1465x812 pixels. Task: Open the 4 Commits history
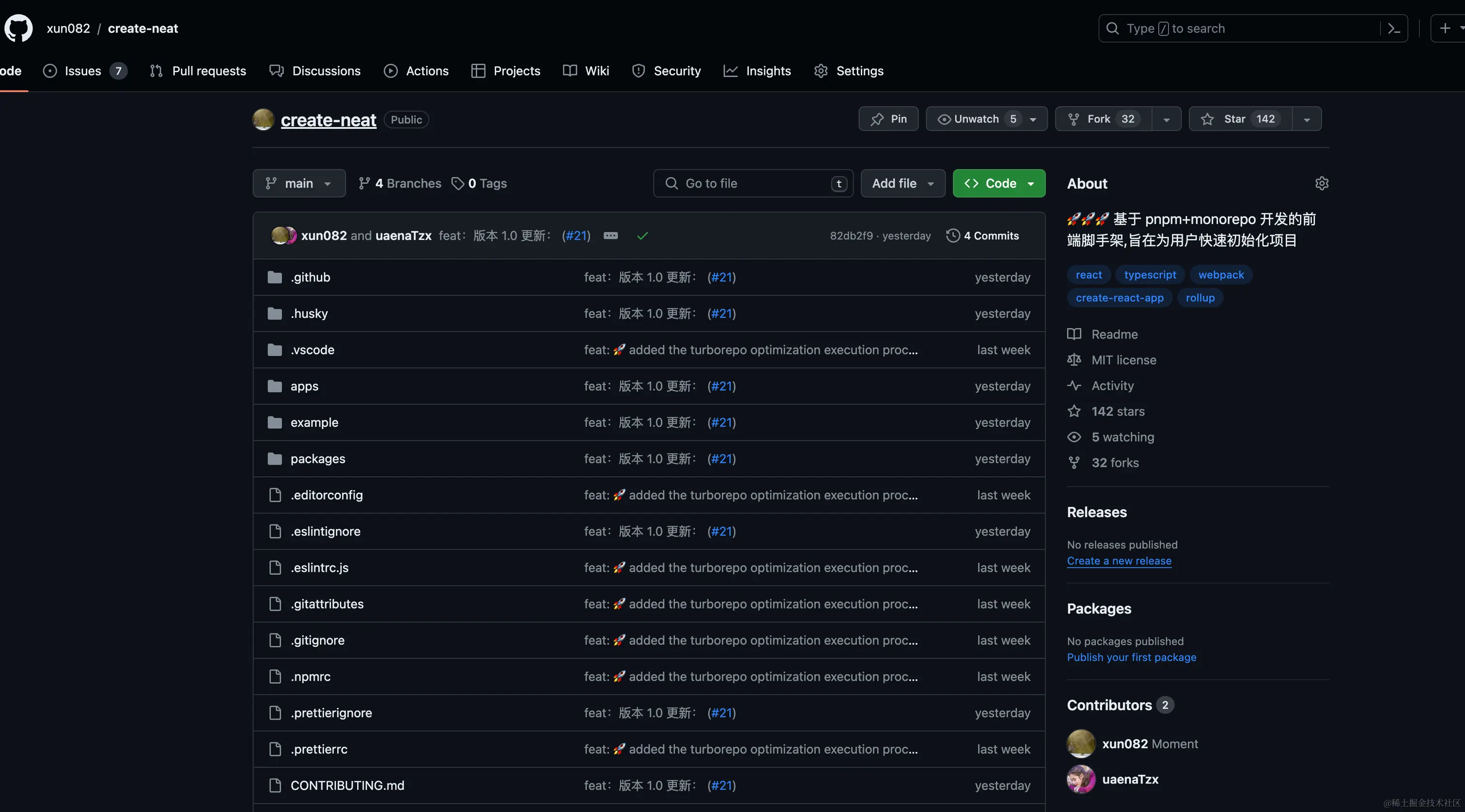pos(983,235)
